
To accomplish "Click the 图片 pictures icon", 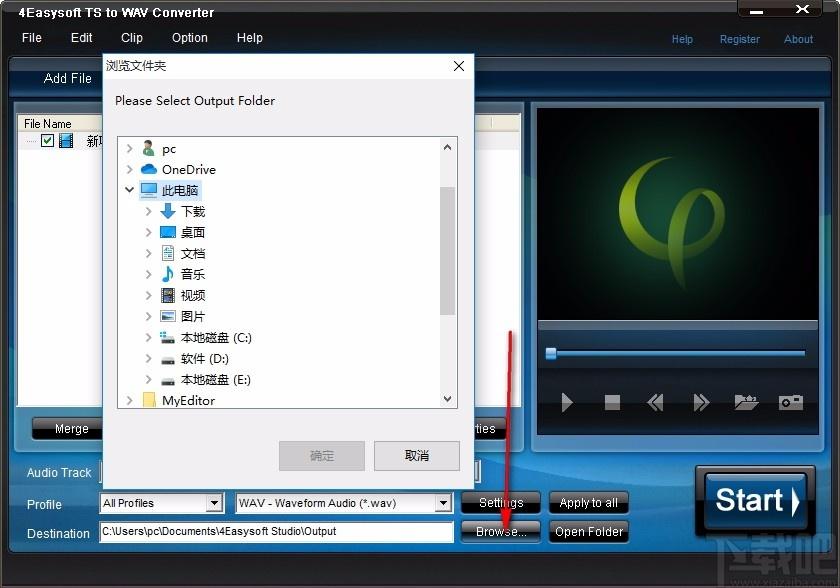I will 168,316.
